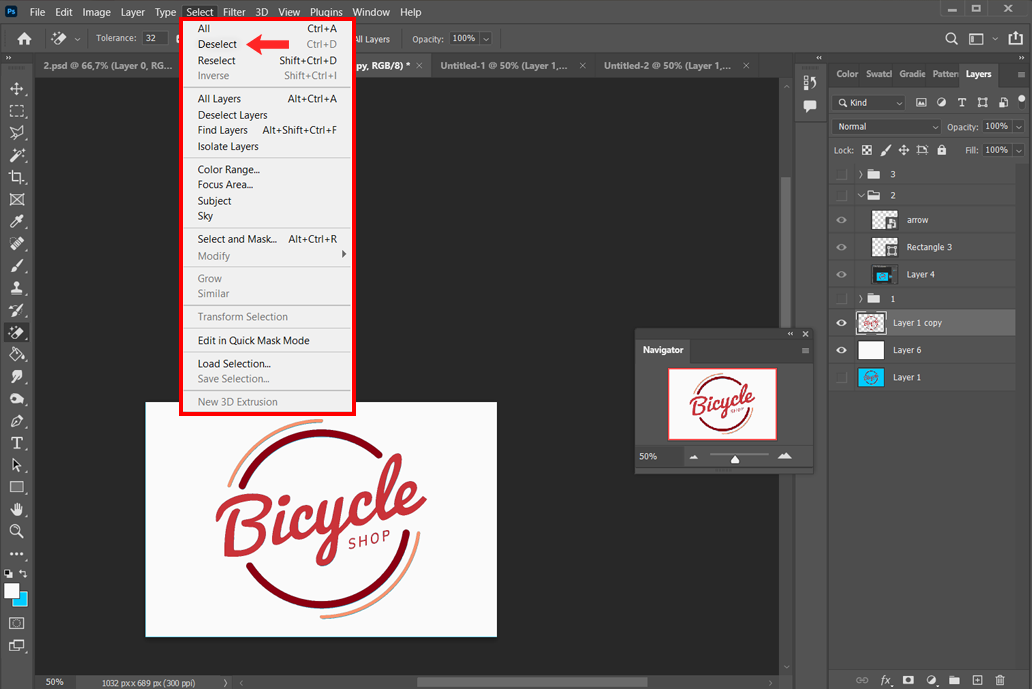Viewport: 1032px width, 689px height.
Task: Click Layer 6 thumbnail
Action: point(871,350)
